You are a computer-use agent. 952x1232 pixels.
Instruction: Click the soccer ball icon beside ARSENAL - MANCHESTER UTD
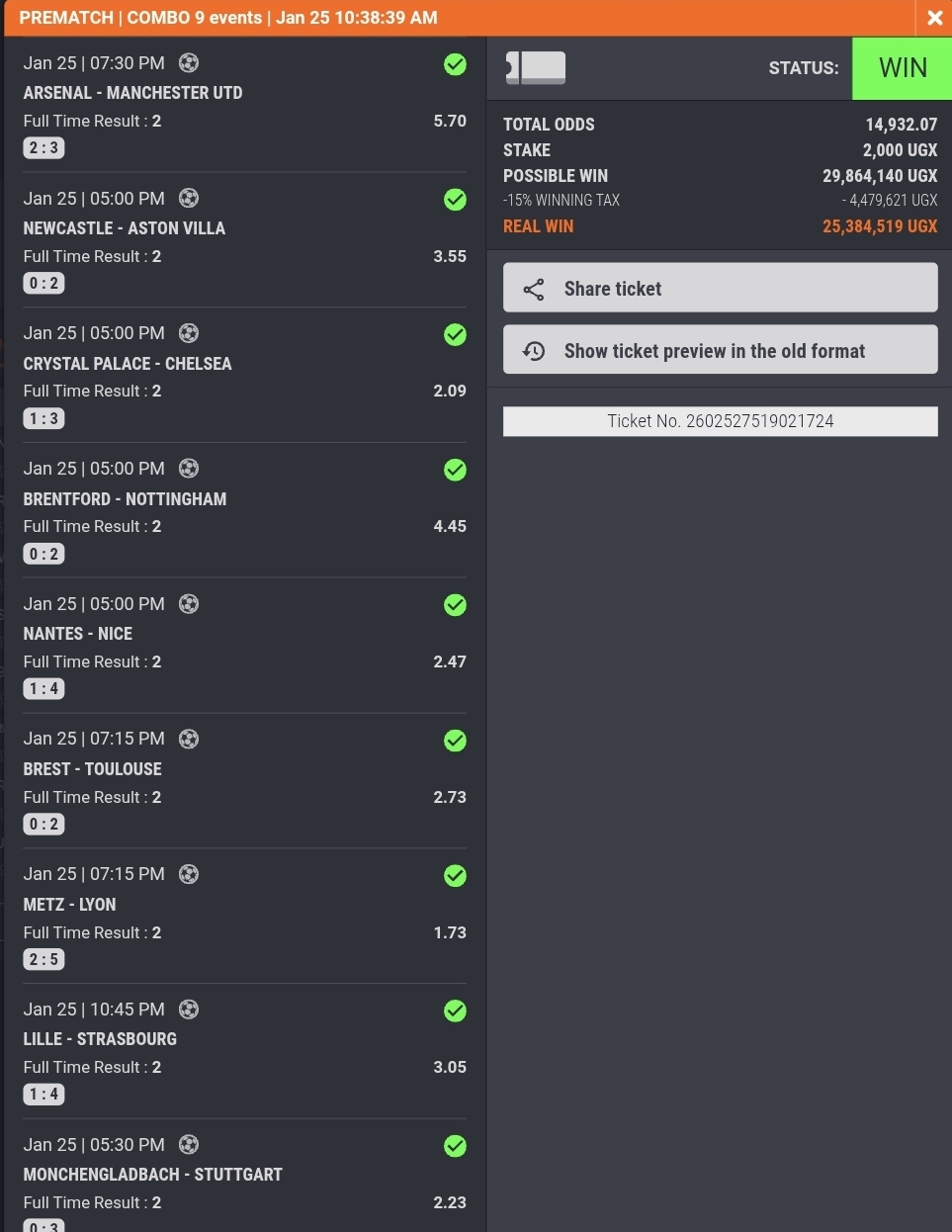coord(188,61)
